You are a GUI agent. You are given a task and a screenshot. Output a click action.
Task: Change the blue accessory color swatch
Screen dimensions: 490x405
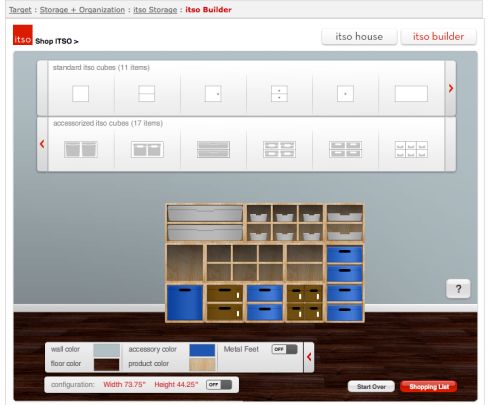point(202,350)
